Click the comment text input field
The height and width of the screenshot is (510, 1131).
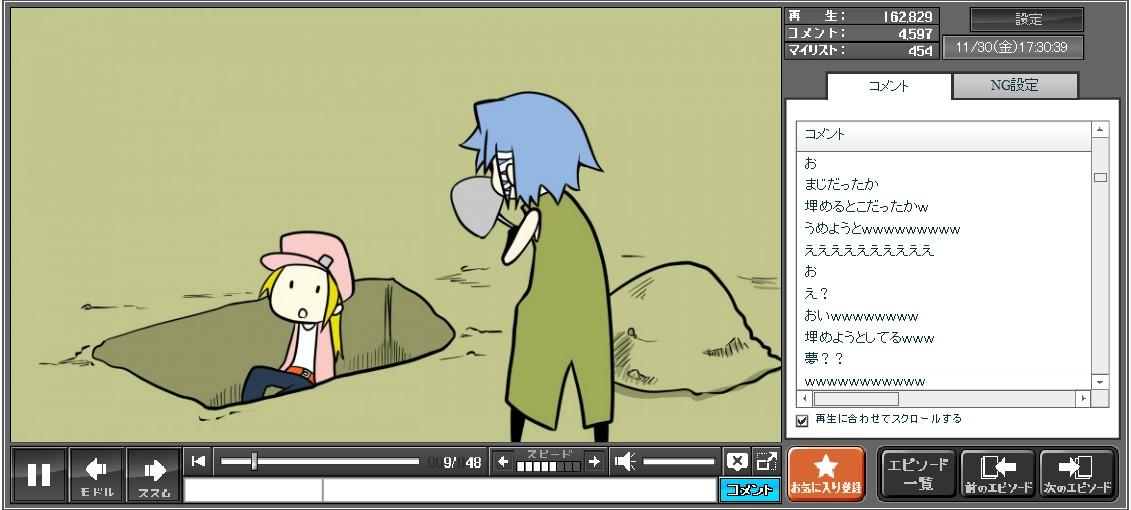click(518, 490)
